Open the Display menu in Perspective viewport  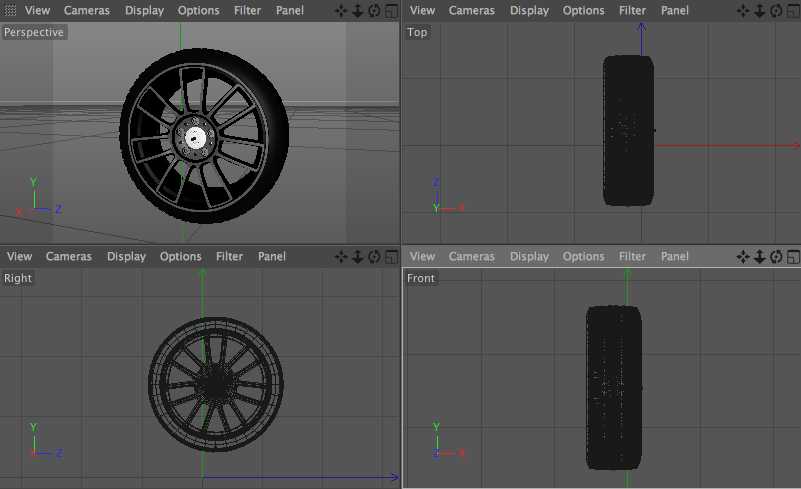click(145, 11)
